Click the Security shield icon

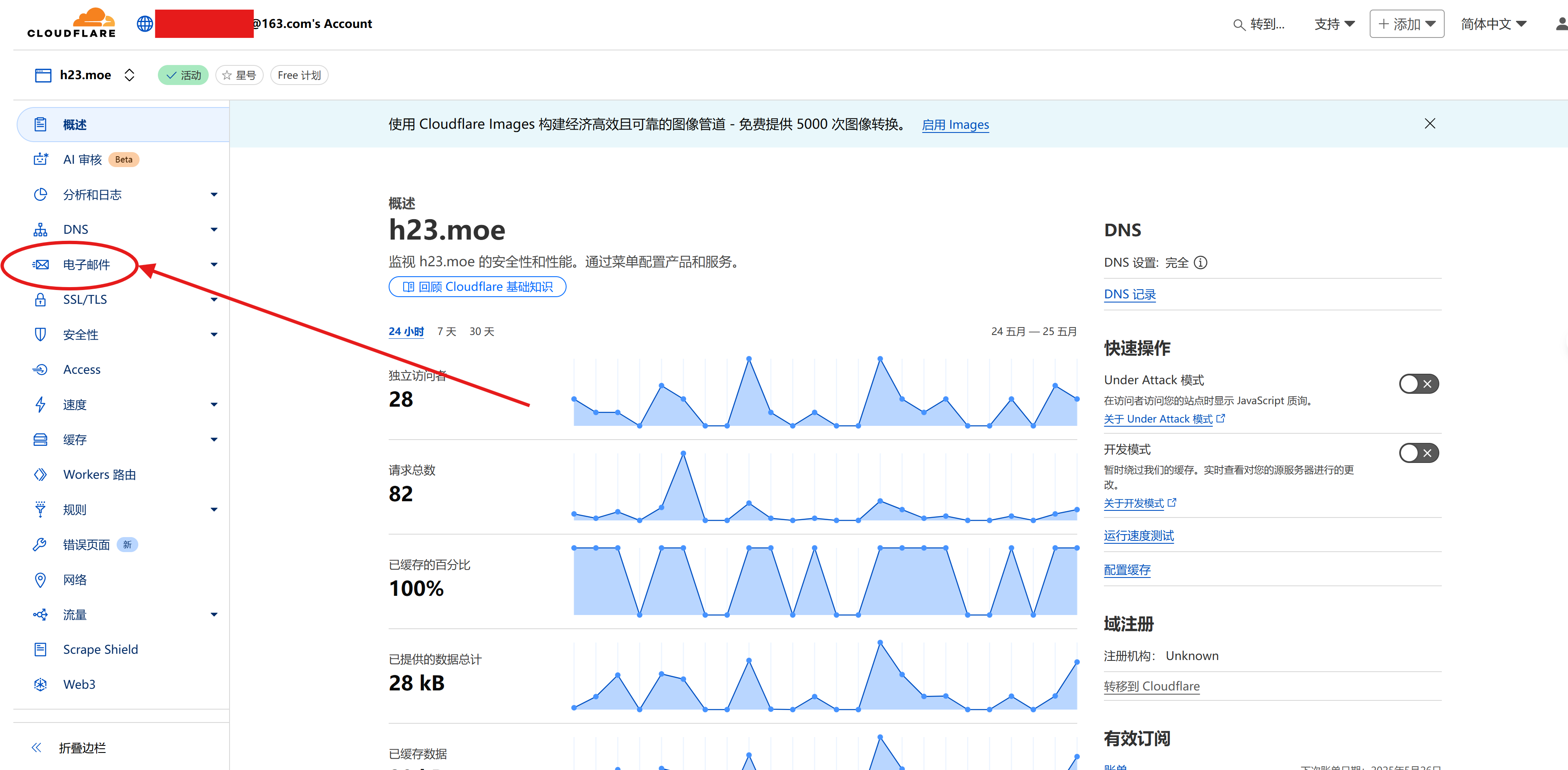coord(41,335)
